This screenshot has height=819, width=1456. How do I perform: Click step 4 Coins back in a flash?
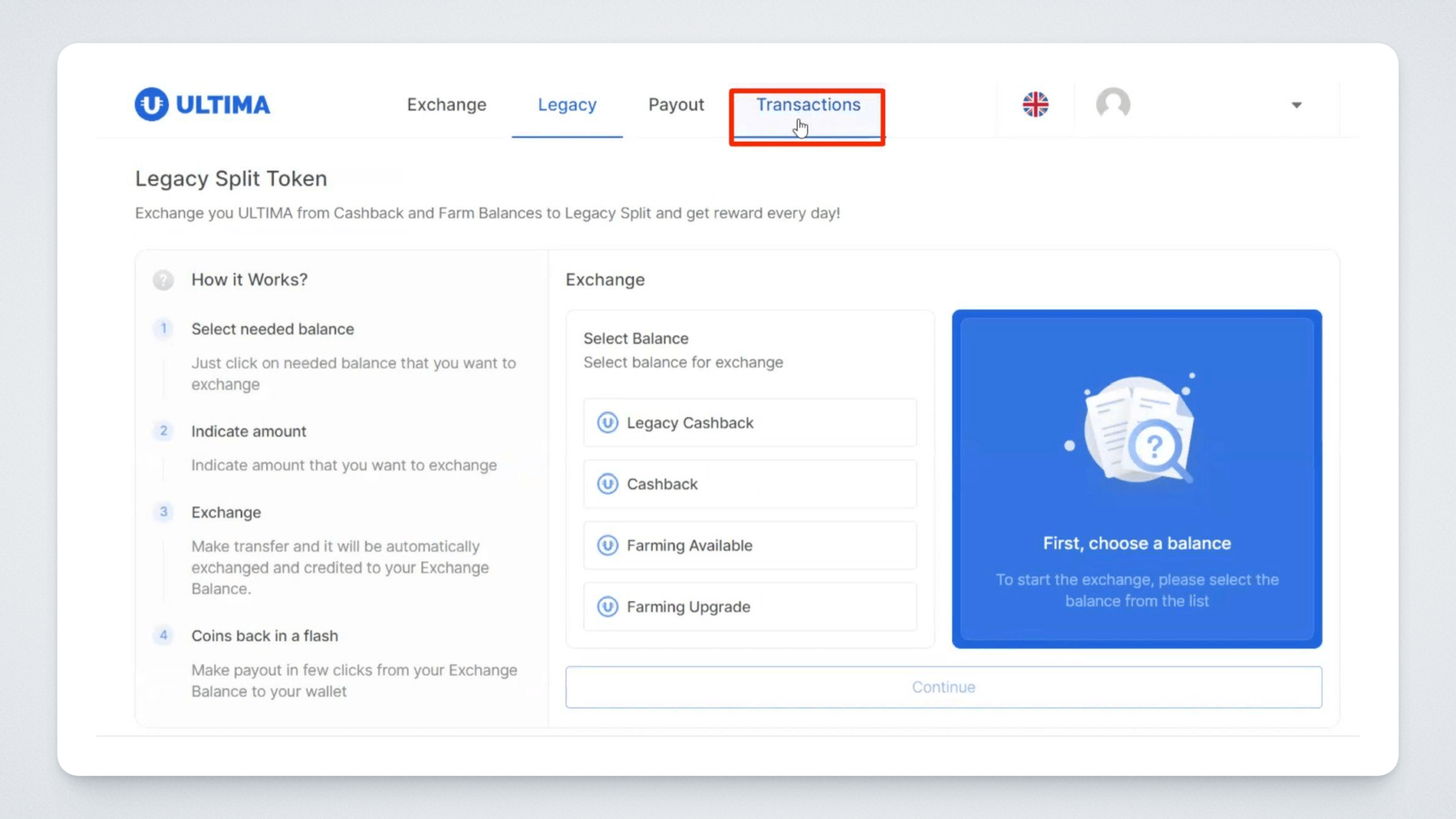[264, 635]
